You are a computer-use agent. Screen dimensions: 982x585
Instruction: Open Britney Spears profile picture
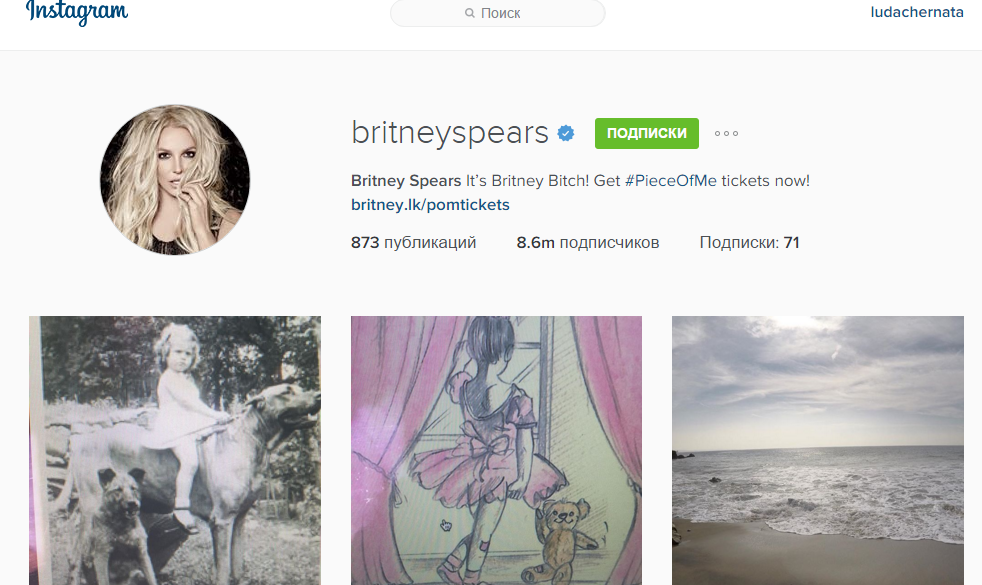click(x=175, y=180)
